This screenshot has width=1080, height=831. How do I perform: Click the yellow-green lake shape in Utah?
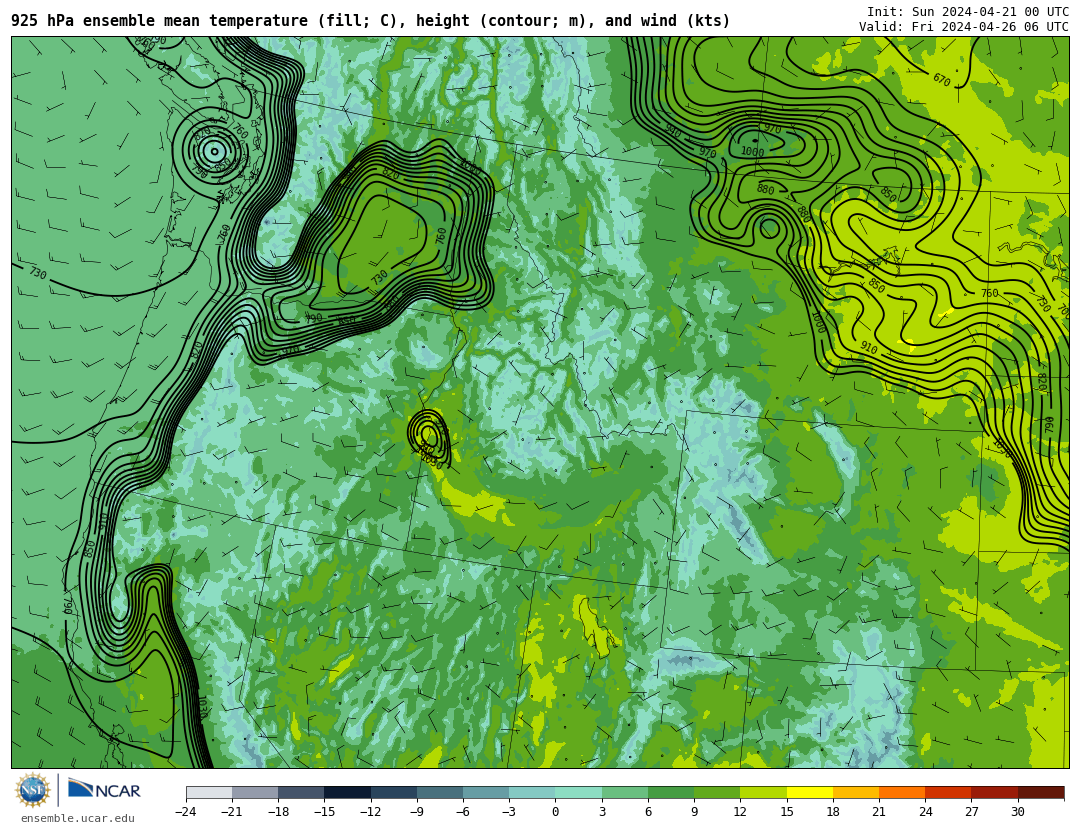596,627
